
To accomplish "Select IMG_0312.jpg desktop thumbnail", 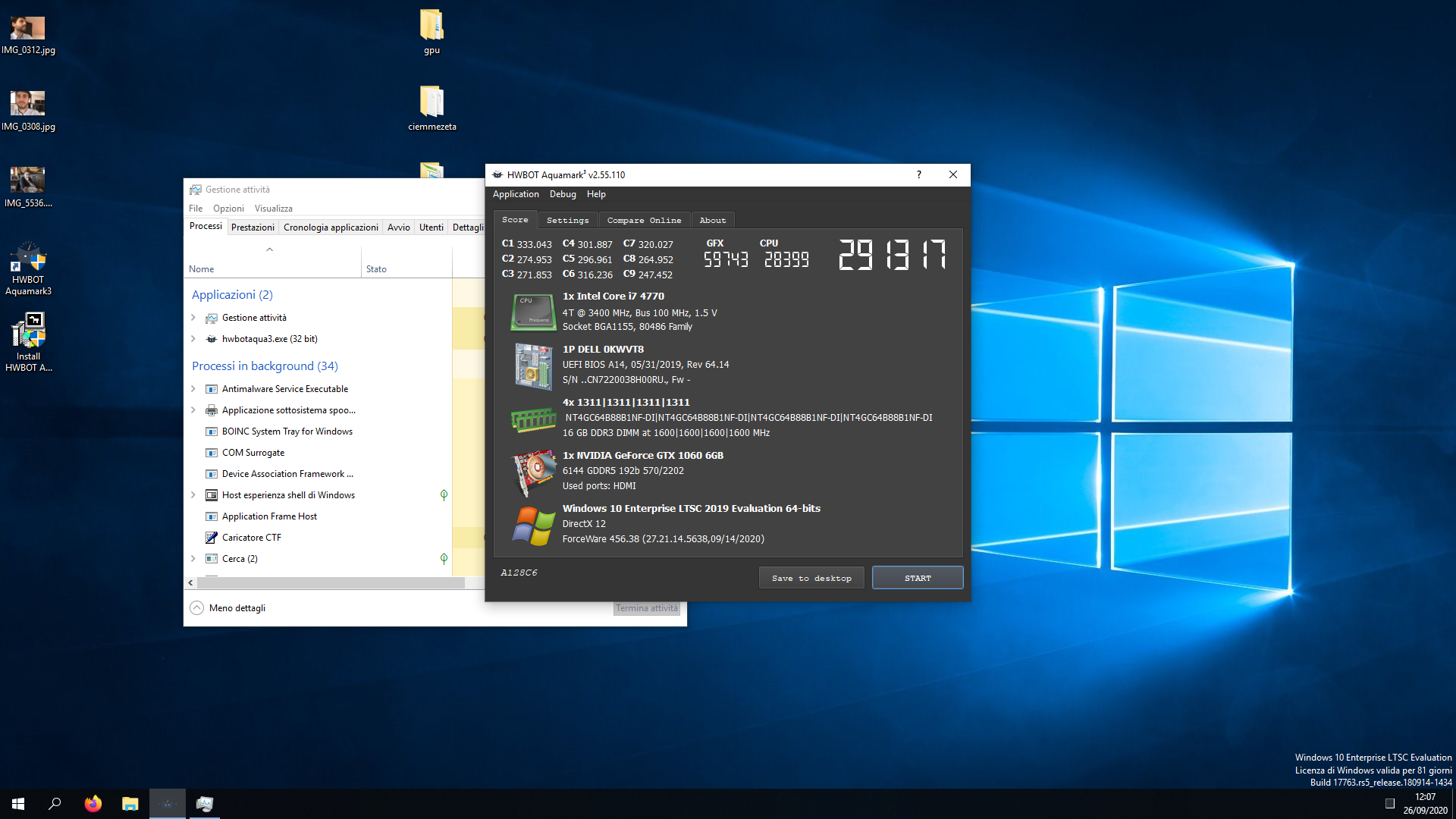I will 28,35.
